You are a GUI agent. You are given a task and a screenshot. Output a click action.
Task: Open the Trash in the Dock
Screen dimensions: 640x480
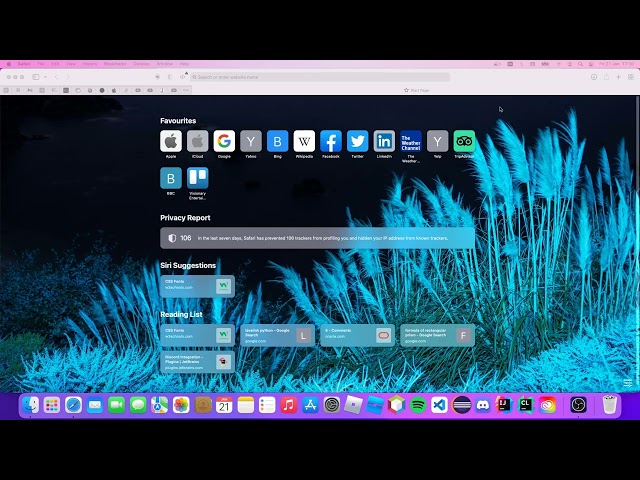click(609, 405)
